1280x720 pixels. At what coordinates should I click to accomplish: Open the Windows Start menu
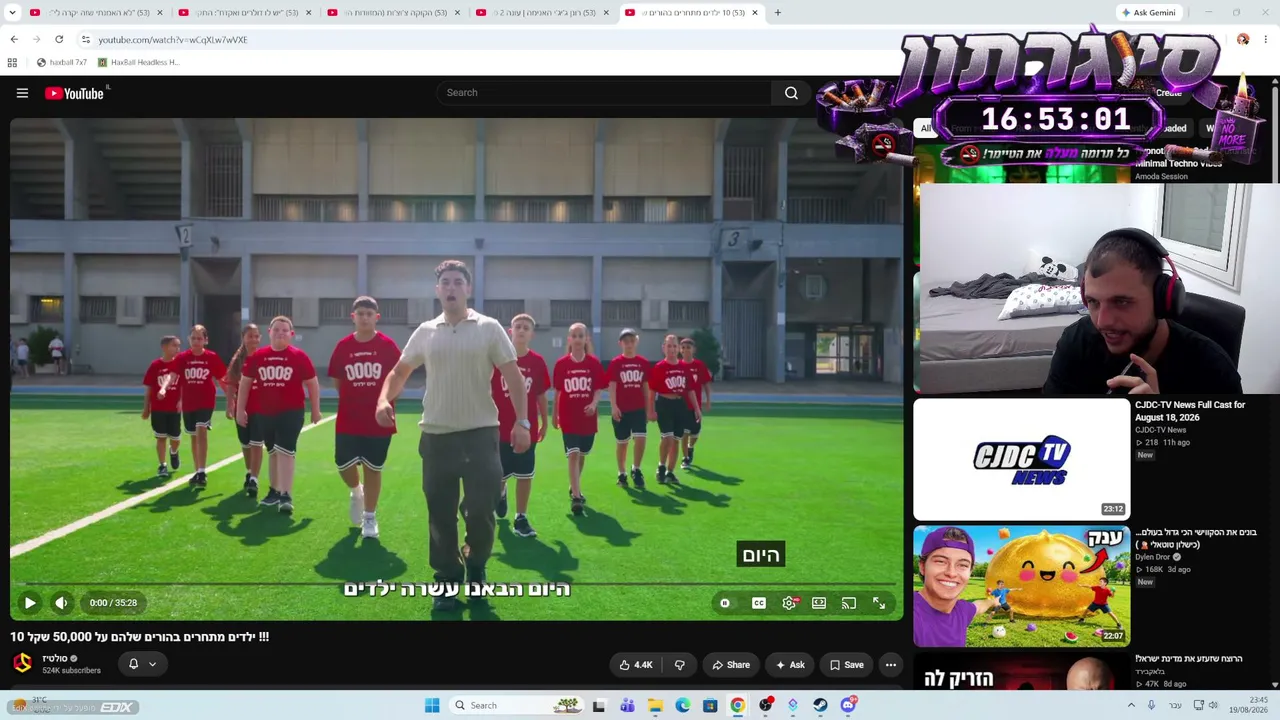pos(432,705)
